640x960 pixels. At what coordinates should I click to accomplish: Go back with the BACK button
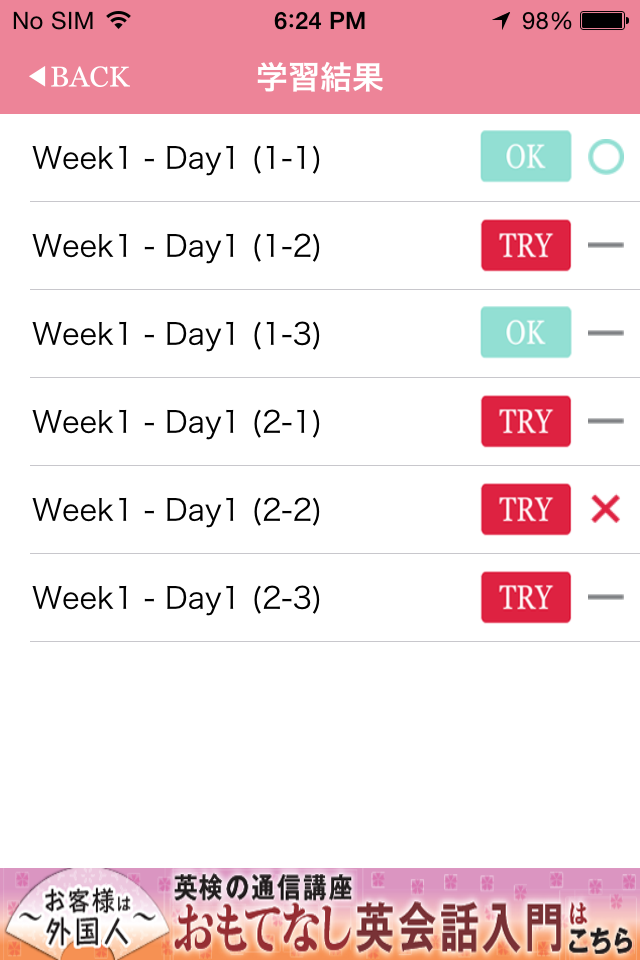point(80,77)
